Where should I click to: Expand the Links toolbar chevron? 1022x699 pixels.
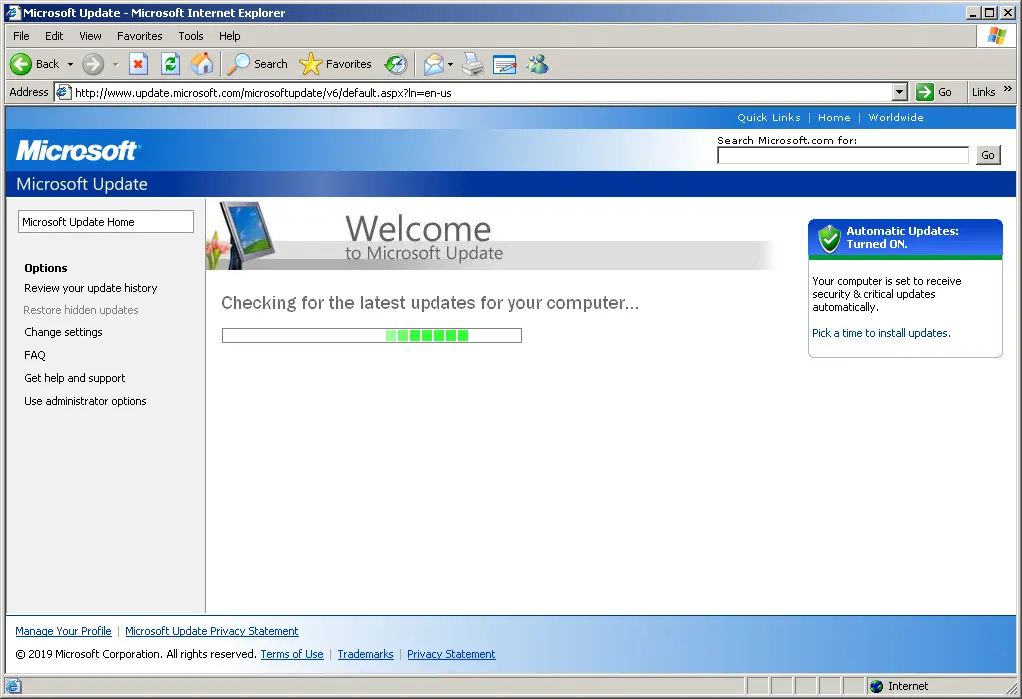pyautogui.click(x=1008, y=89)
